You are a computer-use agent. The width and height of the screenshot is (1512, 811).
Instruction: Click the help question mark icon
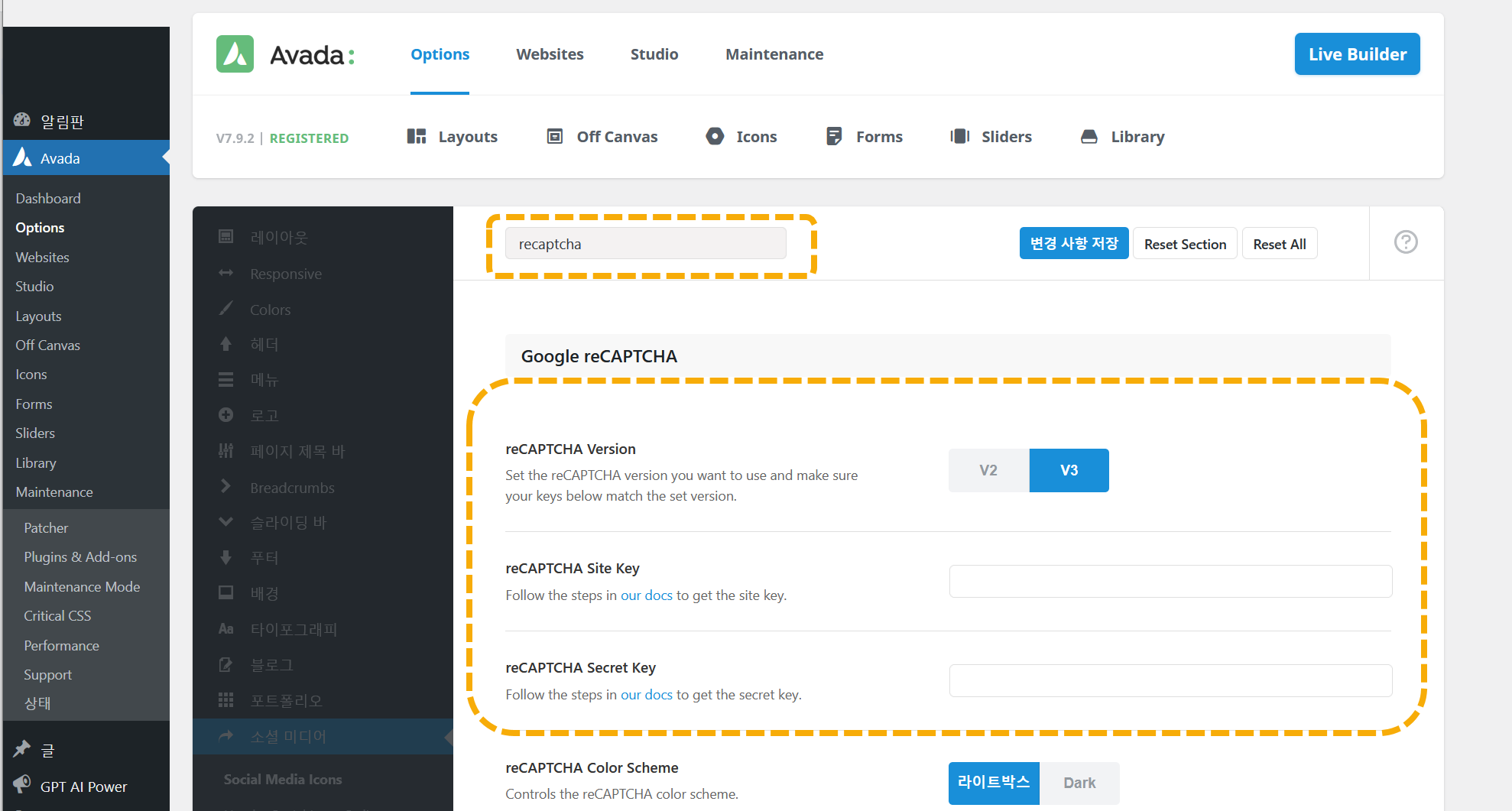pos(1406,242)
